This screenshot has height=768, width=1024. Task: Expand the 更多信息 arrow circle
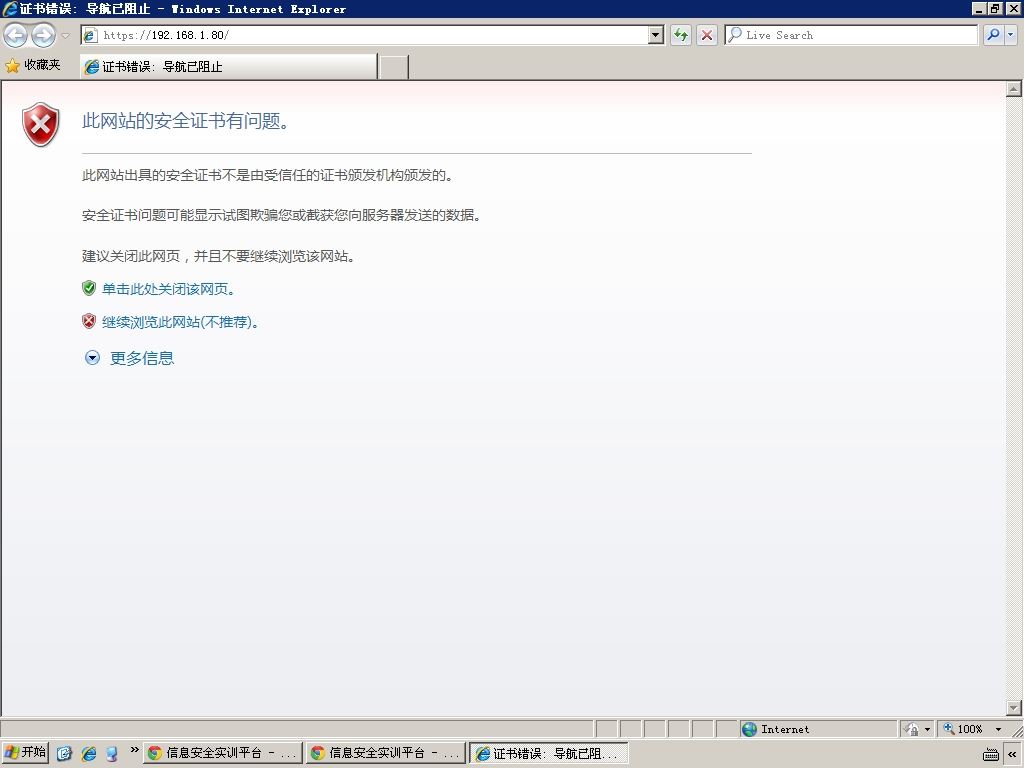point(92,358)
